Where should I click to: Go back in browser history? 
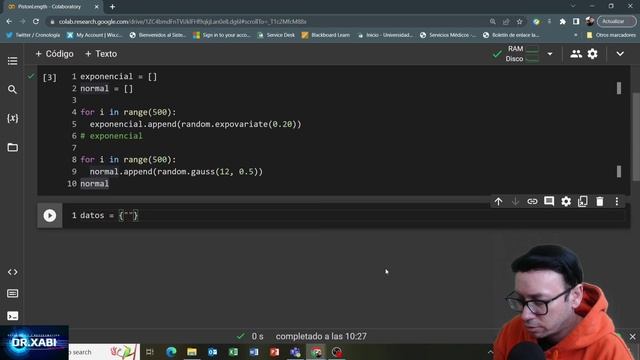pos(9,21)
